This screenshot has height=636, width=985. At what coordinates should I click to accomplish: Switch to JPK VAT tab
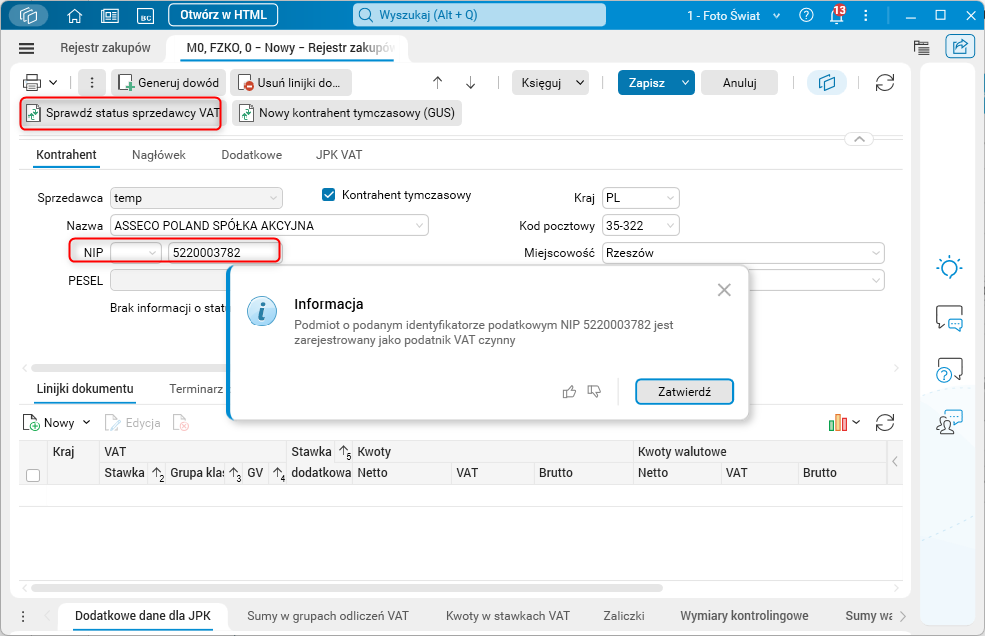(339, 155)
